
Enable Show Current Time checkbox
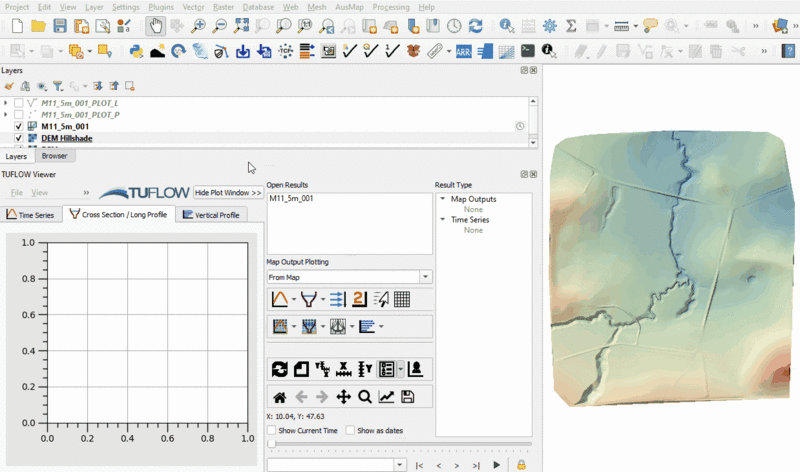pos(272,431)
